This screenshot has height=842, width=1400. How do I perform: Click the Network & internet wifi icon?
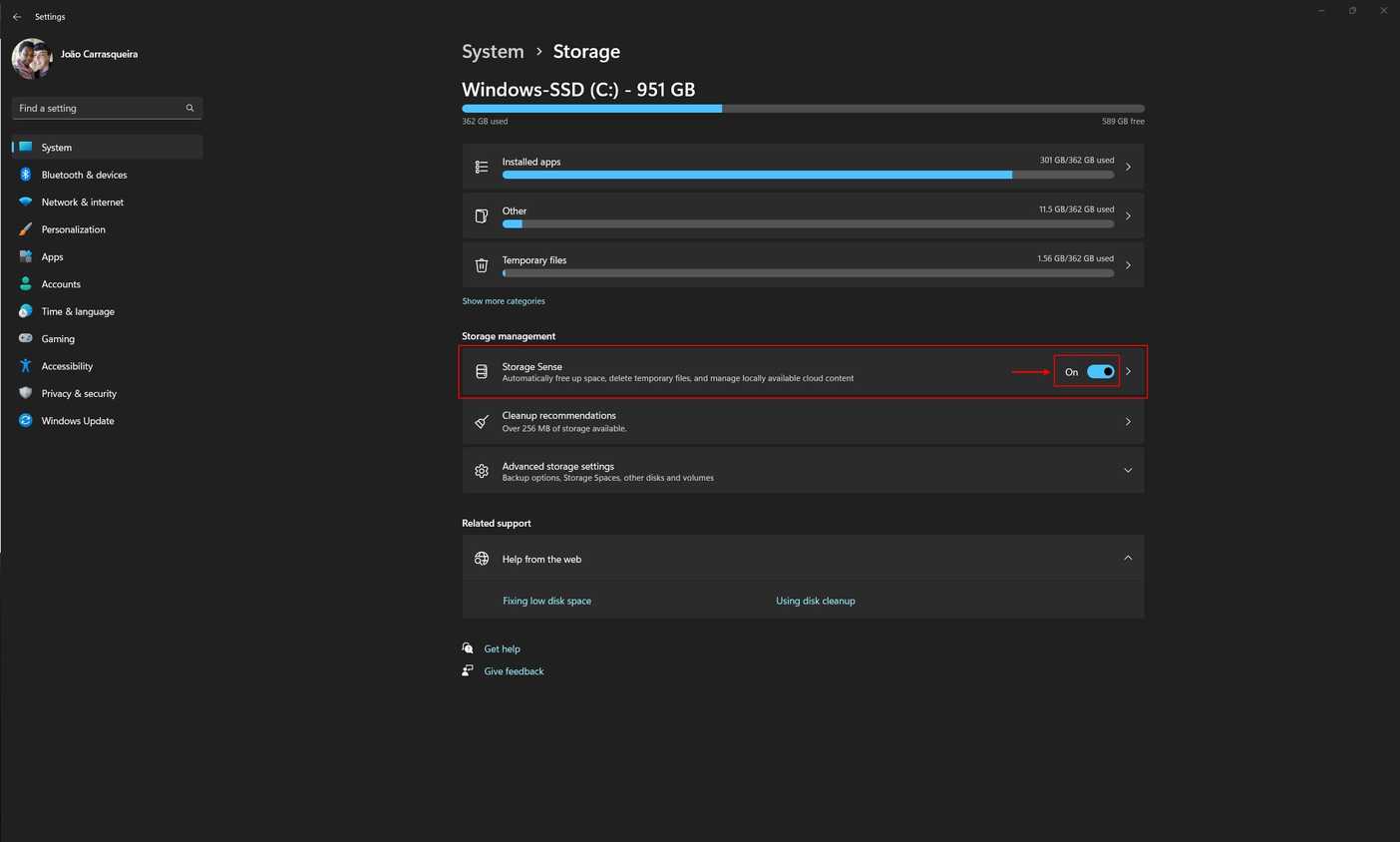point(26,202)
